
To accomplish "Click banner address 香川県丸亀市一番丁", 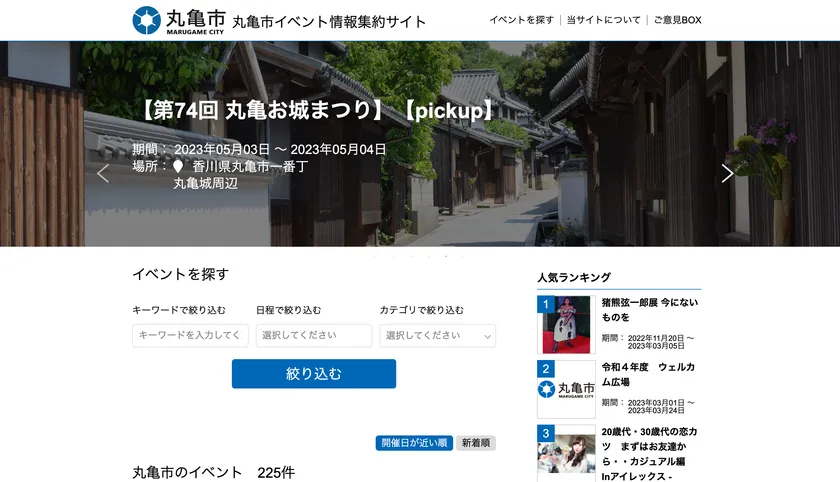I will 250,167.
